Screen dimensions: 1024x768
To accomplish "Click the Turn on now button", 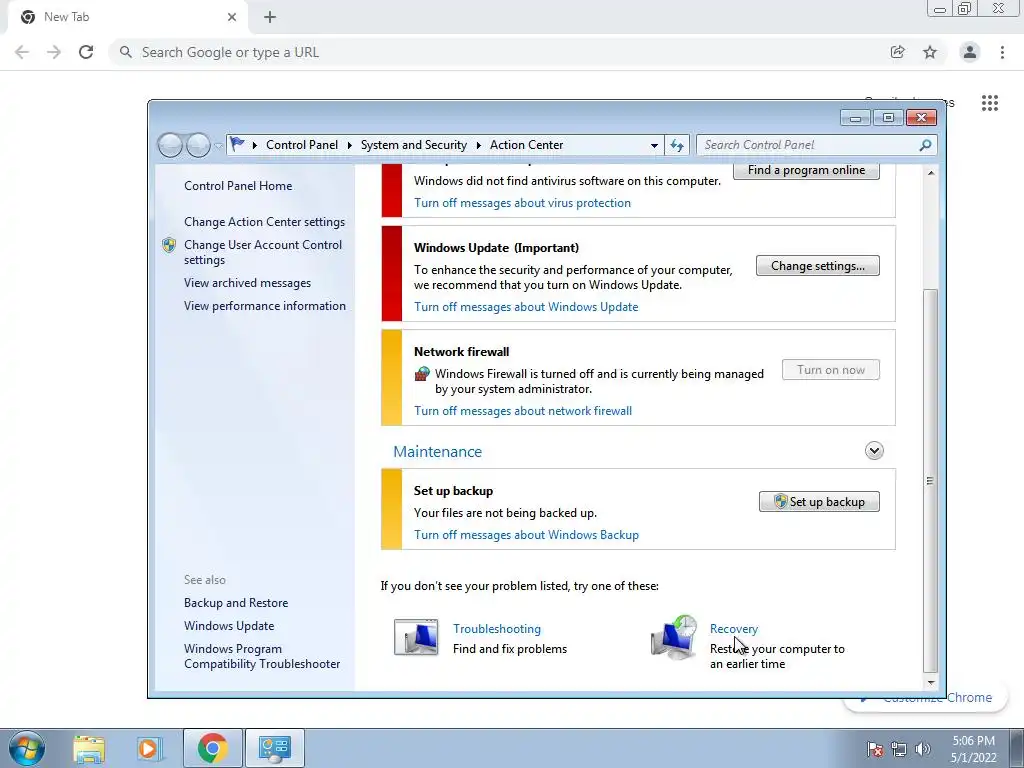I will point(831,370).
